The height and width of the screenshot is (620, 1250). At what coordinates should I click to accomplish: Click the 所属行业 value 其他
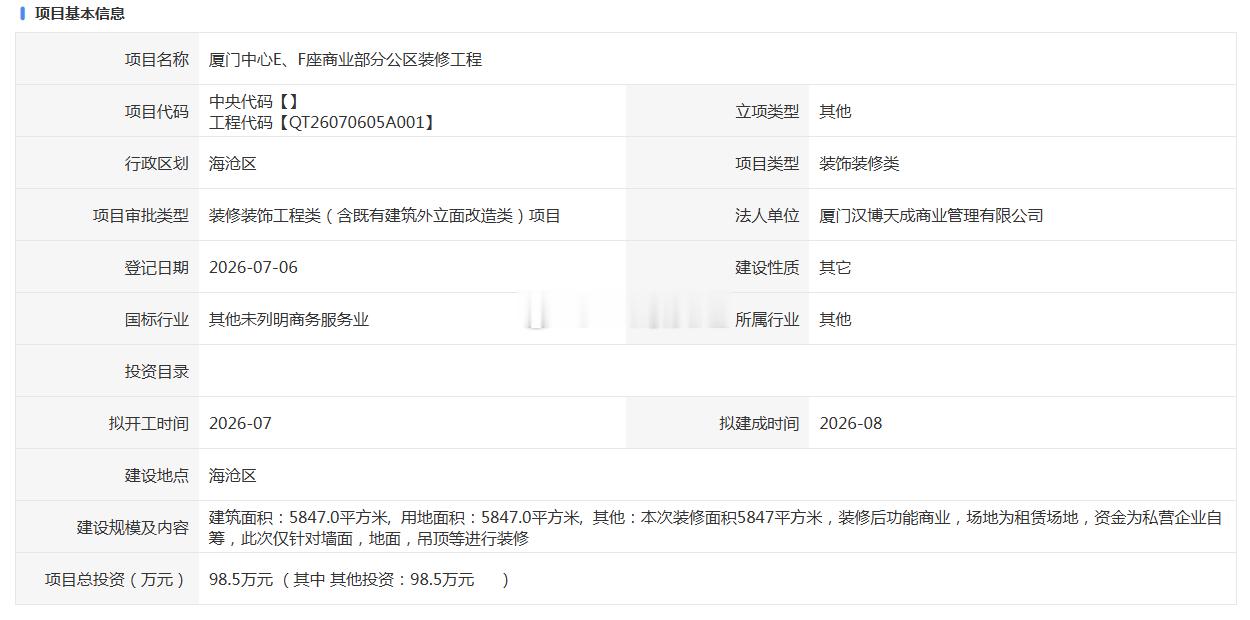click(x=835, y=320)
